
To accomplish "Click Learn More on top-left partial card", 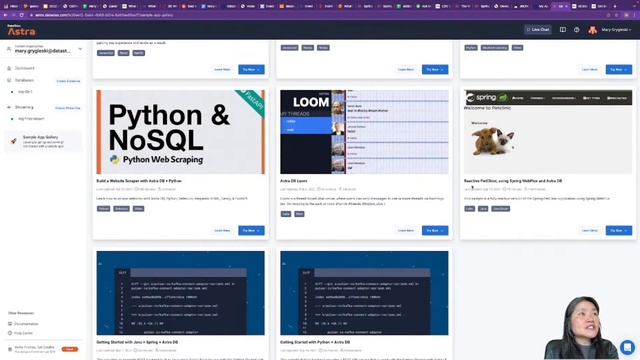I will [x=222, y=69].
